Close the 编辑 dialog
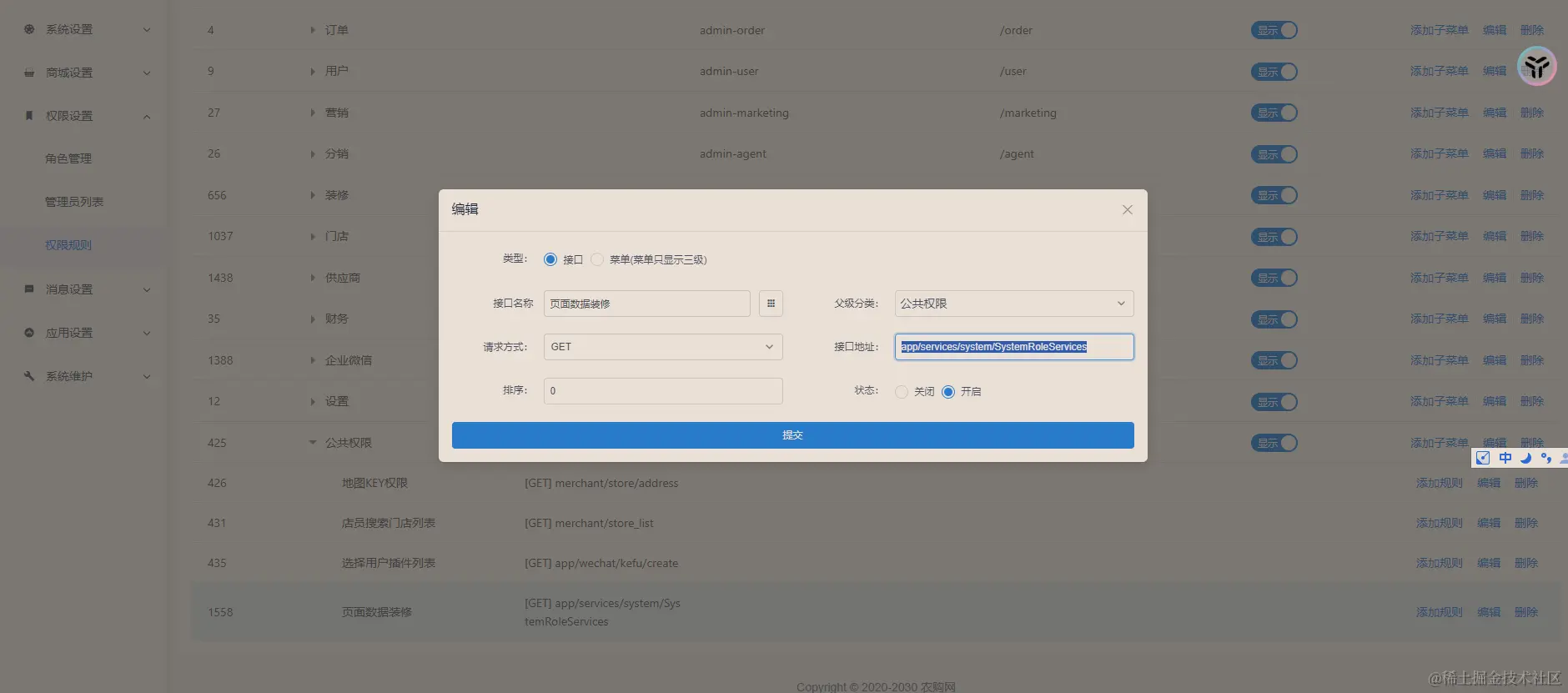The image size is (1568, 693). coord(1127,209)
